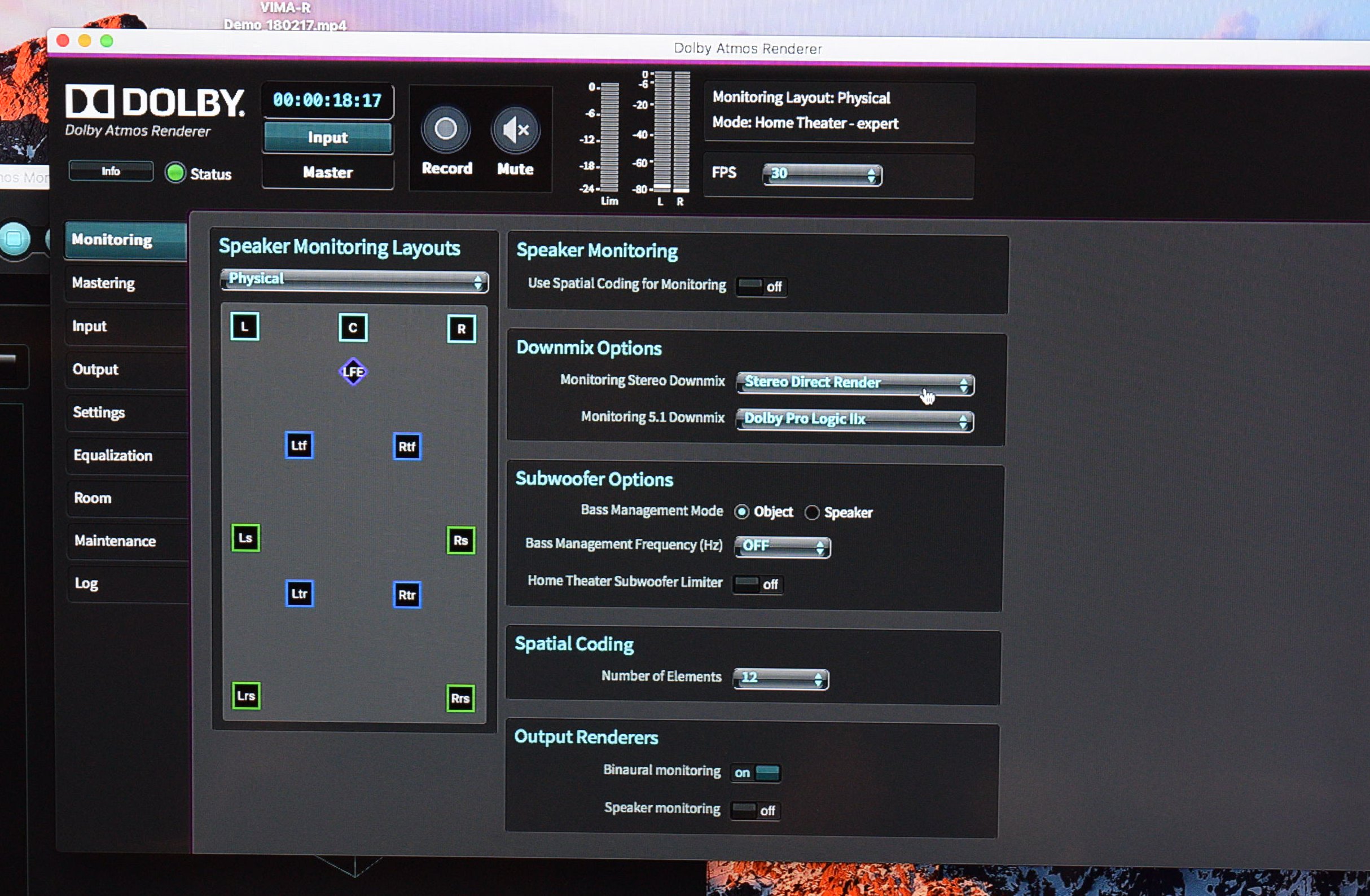Click the Monitoring Layout: Physical text
1370x896 pixels.
[801, 98]
